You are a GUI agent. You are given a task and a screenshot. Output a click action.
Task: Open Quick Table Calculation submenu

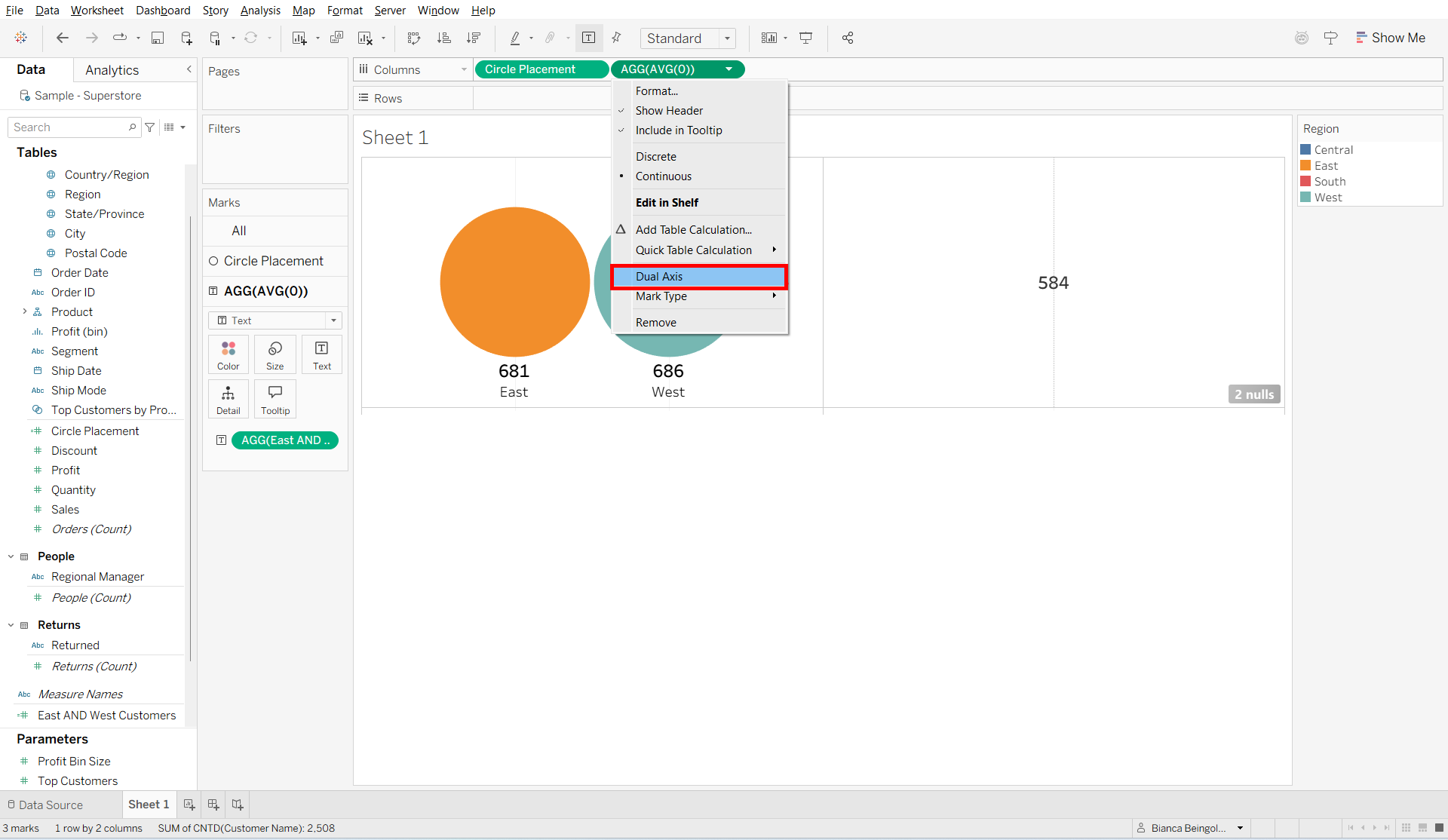pyautogui.click(x=700, y=250)
